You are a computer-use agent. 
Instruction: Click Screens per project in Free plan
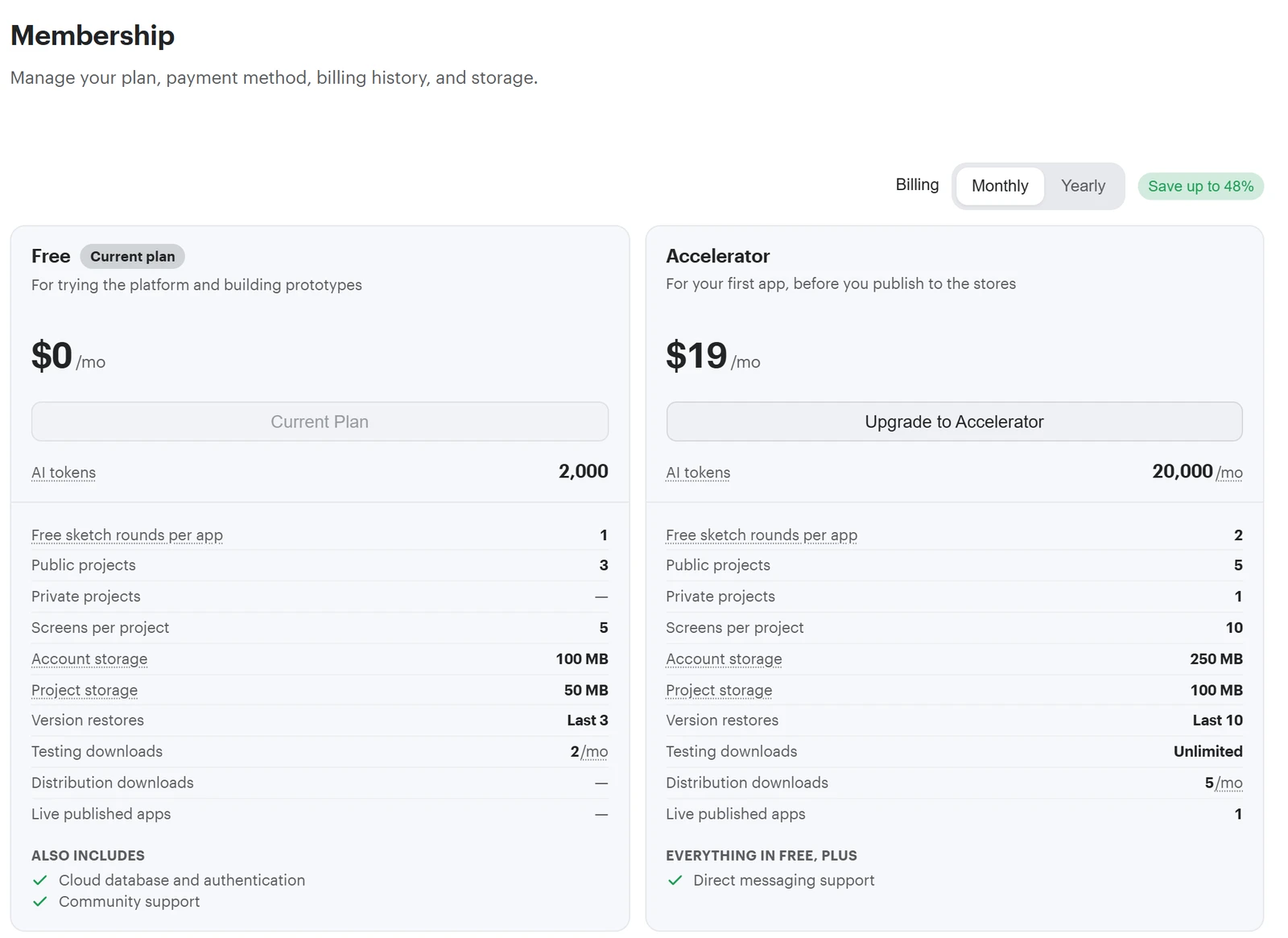101,627
